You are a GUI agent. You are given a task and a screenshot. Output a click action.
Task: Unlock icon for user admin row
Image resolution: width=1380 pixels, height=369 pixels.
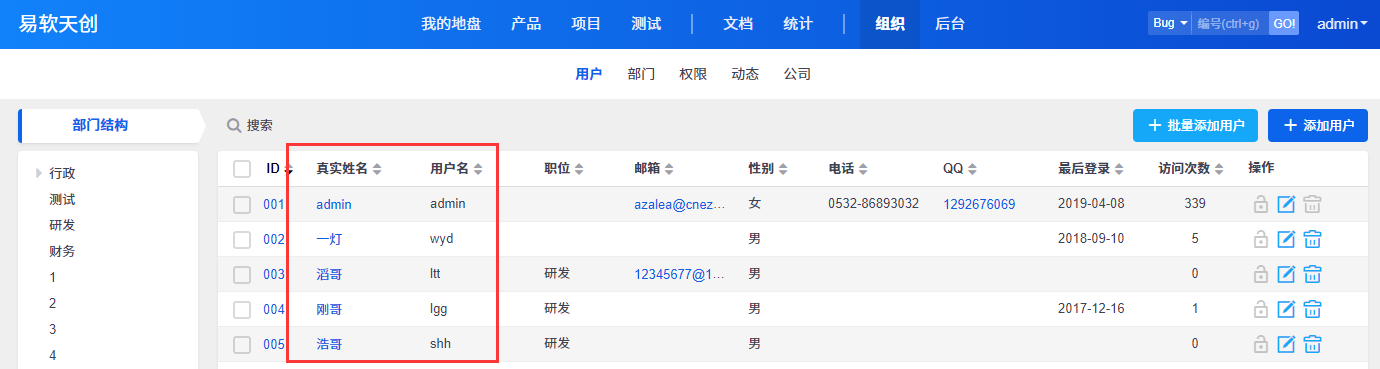click(1261, 204)
